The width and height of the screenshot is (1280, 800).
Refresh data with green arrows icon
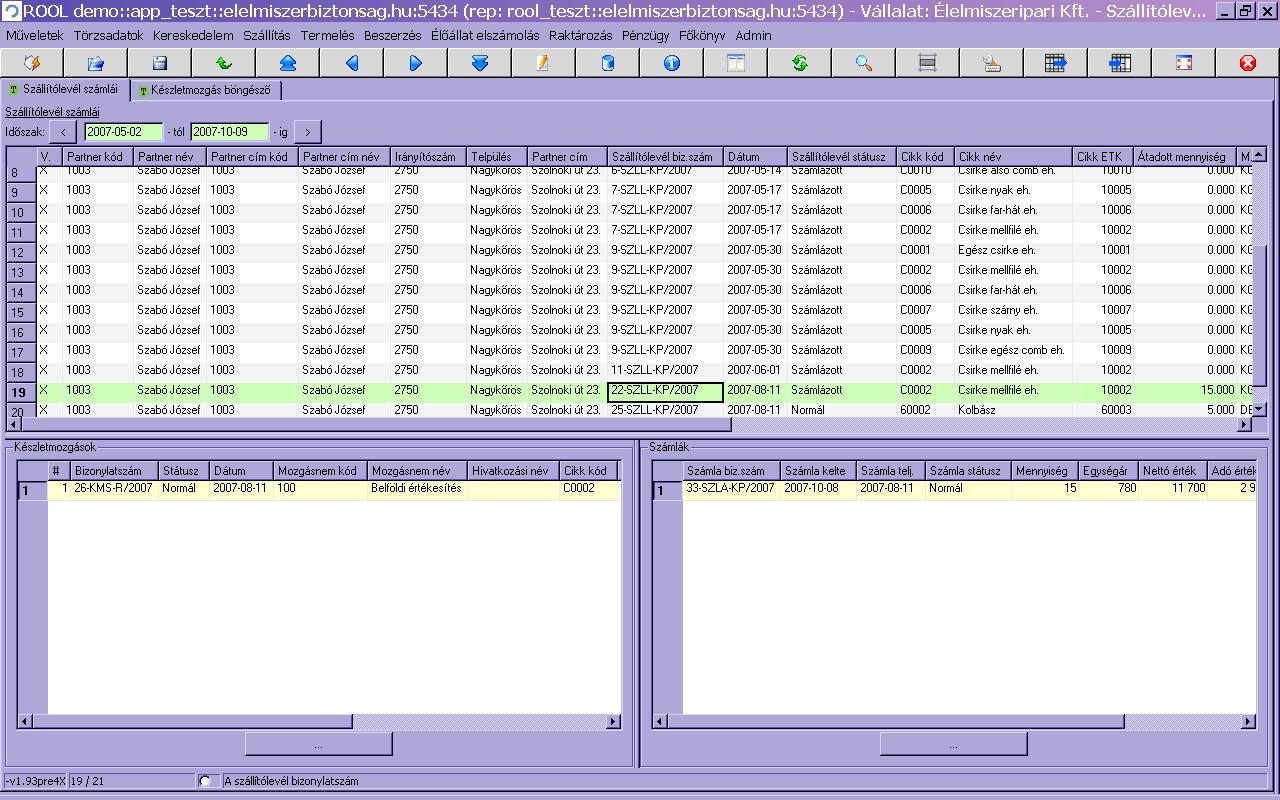click(799, 63)
